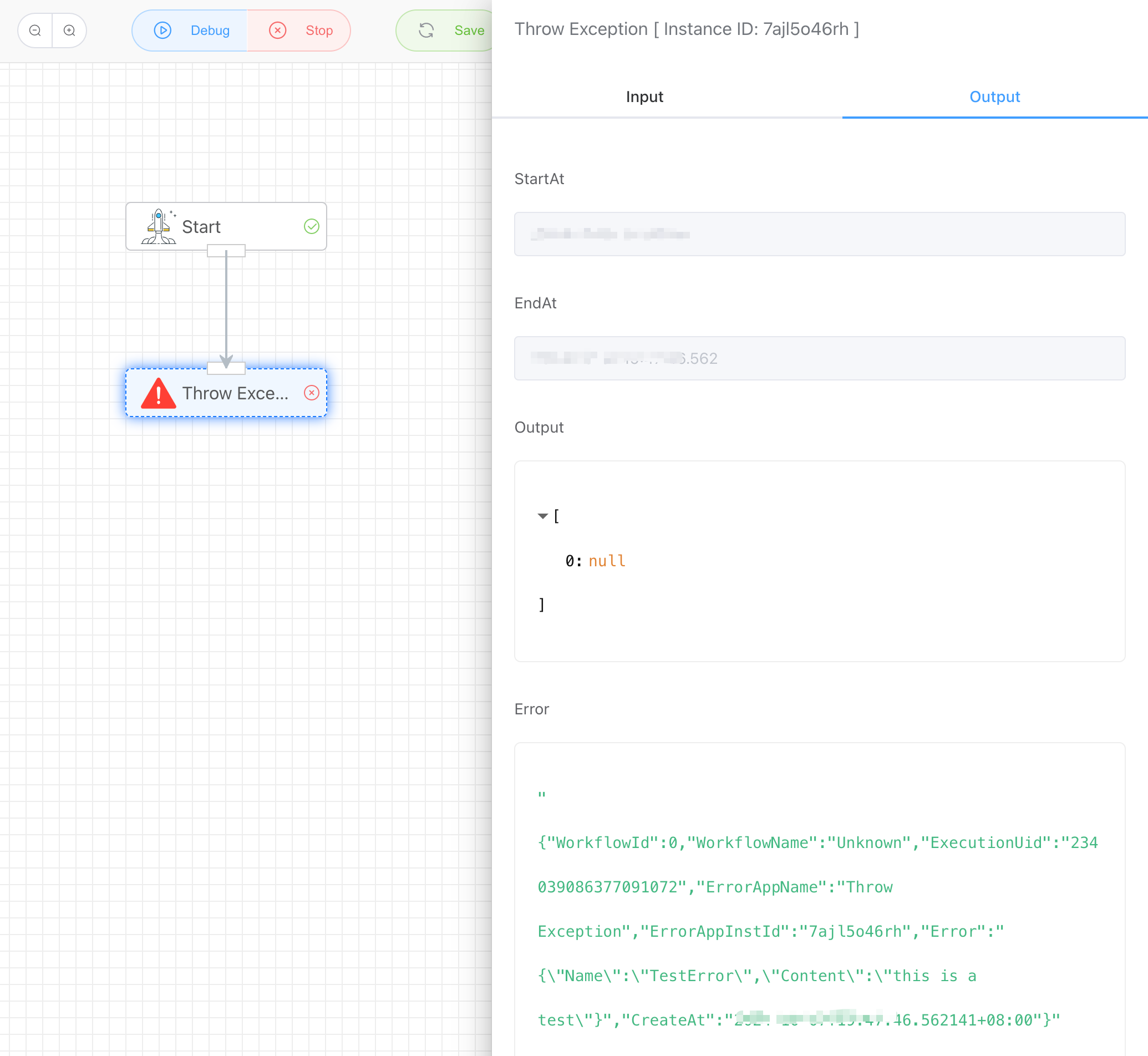
Task: Switch to the Input tab
Action: point(644,97)
